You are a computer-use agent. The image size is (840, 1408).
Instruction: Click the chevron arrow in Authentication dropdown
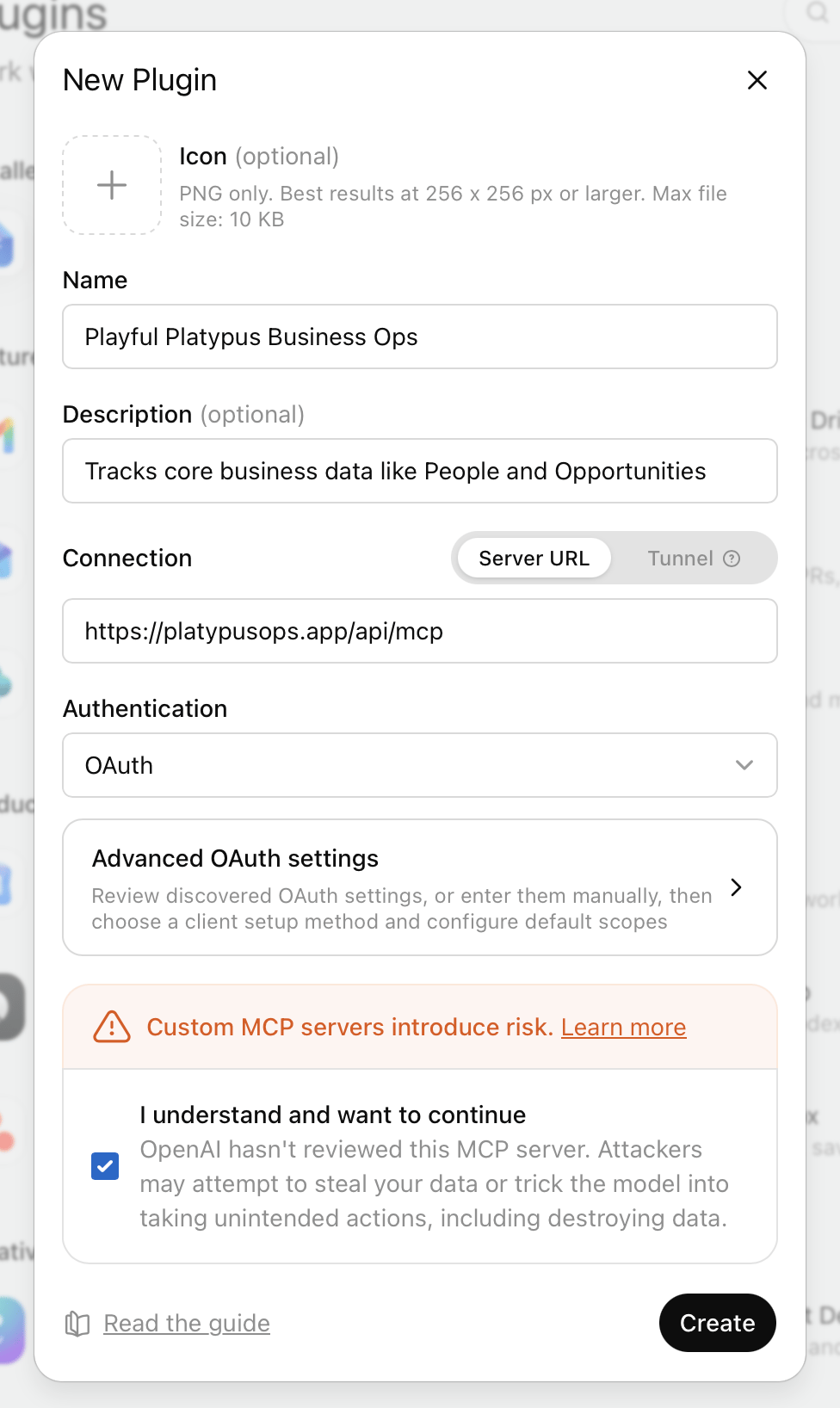pyautogui.click(x=744, y=765)
